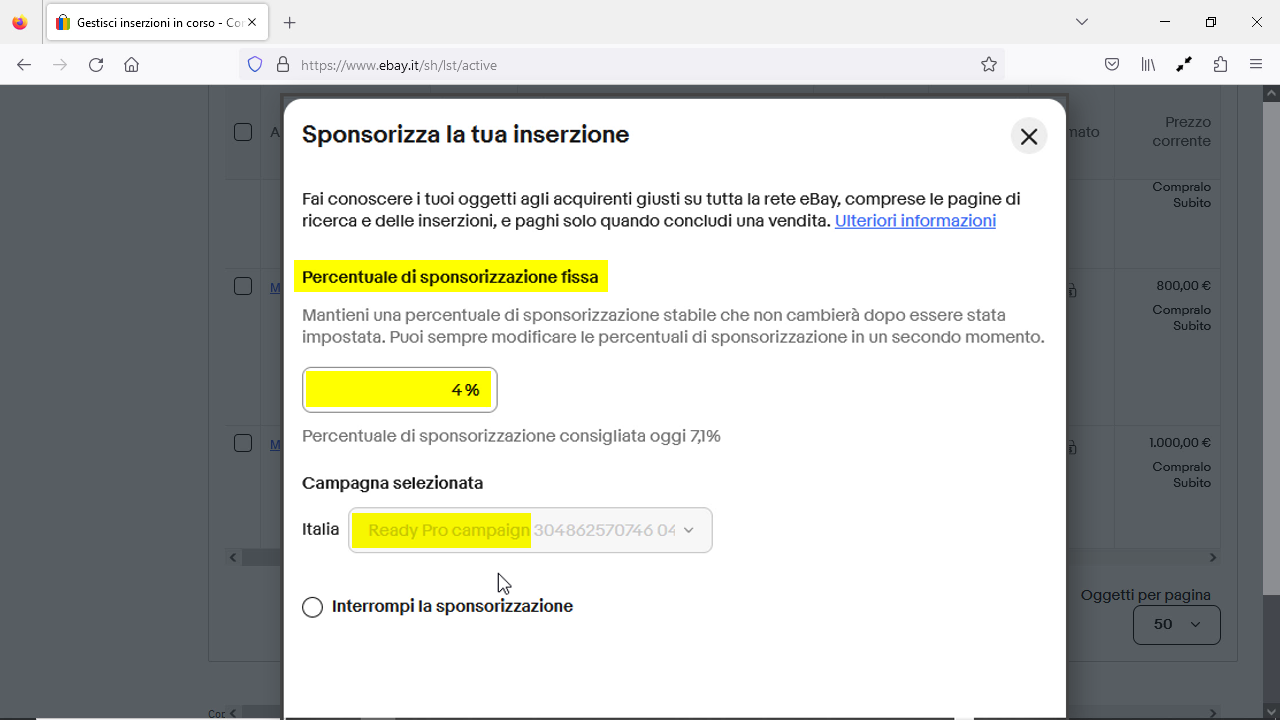Show site security lock information
Viewport: 1280px width, 720px height.
(x=283, y=65)
